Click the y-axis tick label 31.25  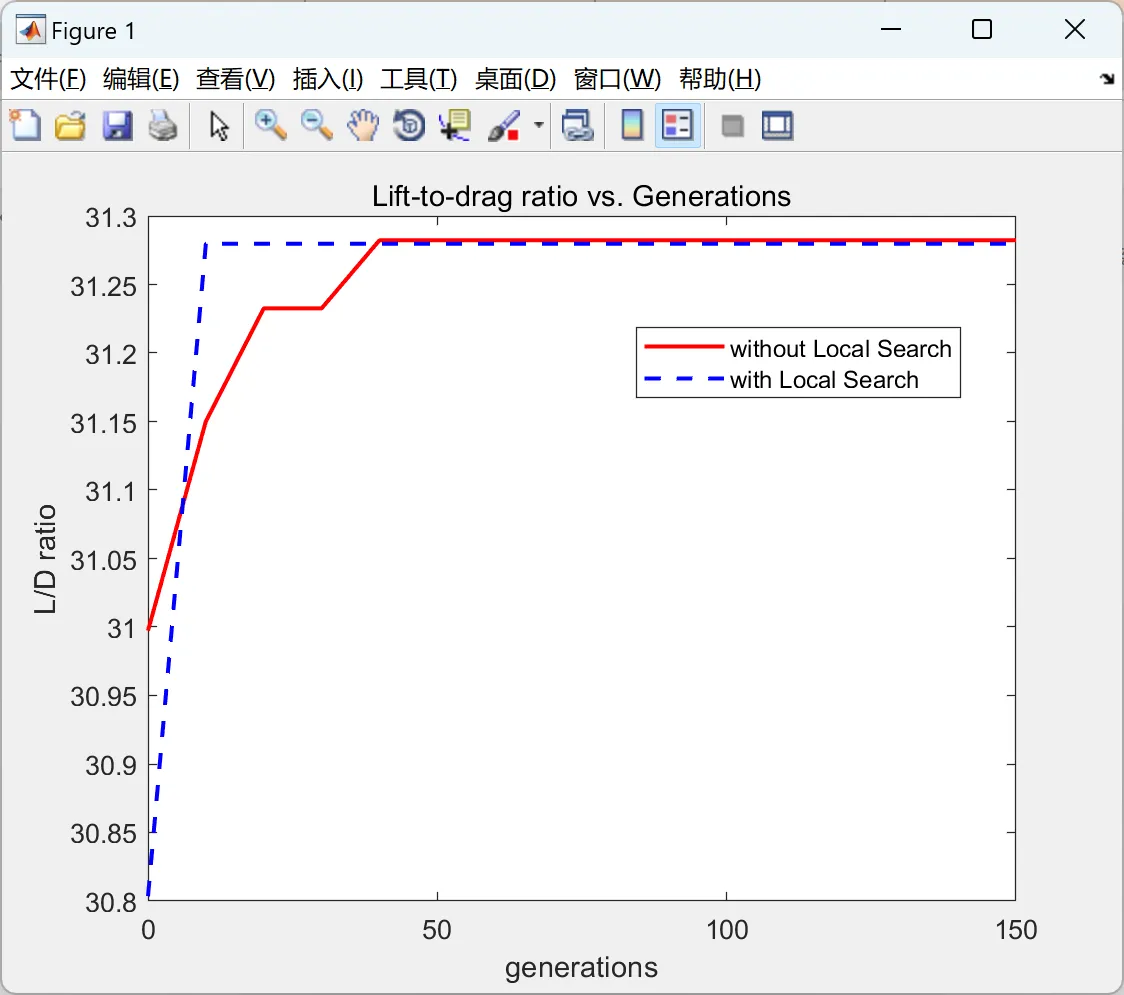tap(103, 287)
